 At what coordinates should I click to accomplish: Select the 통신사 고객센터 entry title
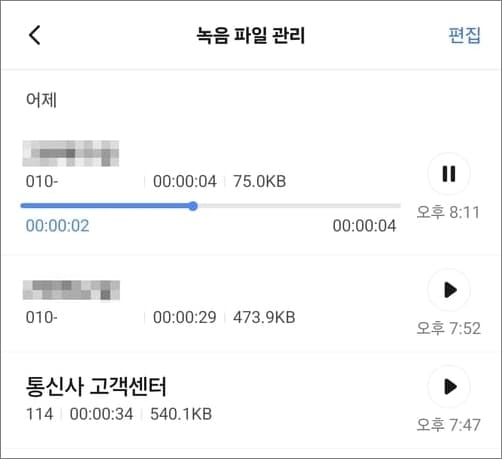[96, 387]
